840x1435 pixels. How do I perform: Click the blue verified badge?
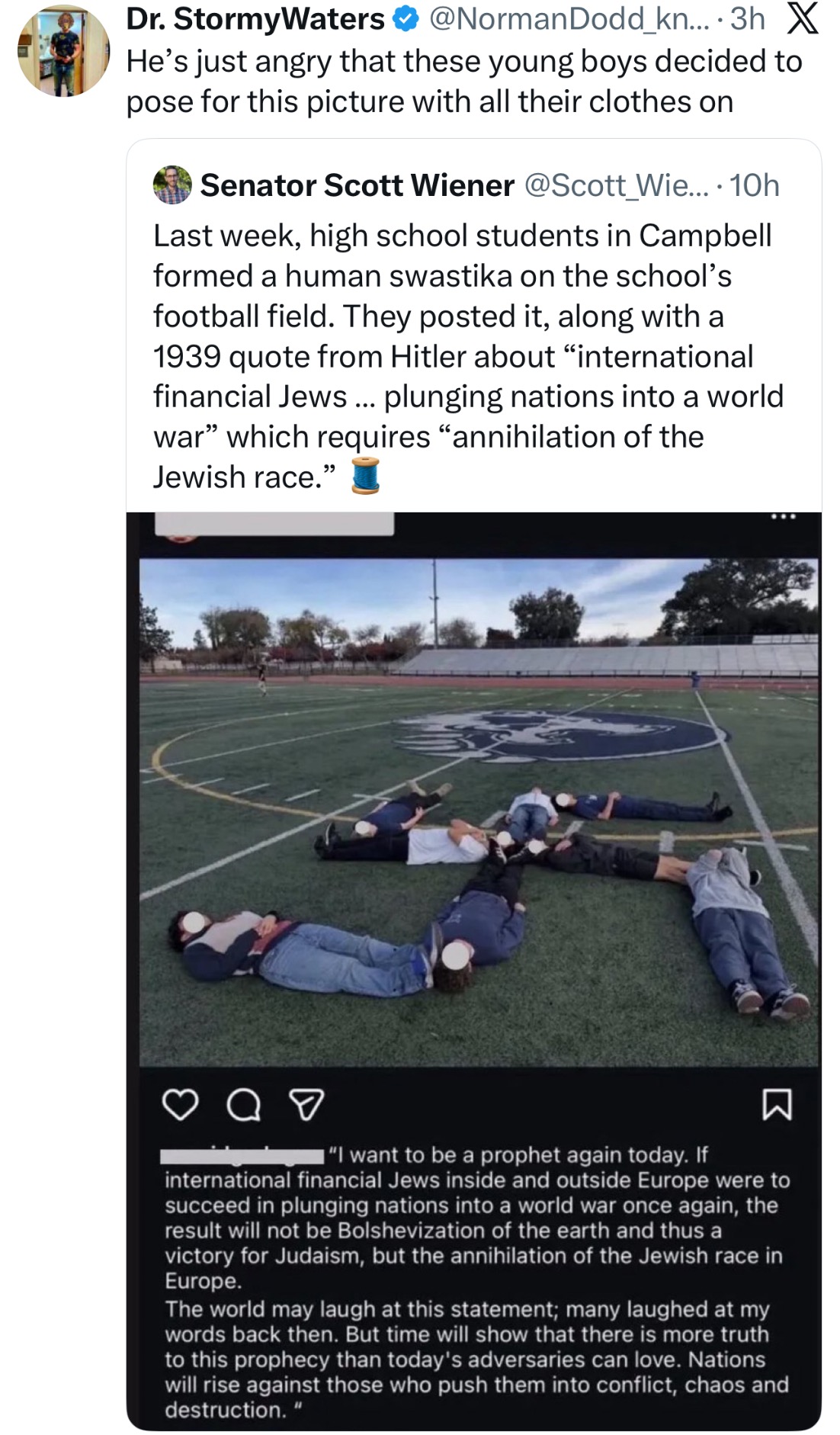[x=406, y=20]
